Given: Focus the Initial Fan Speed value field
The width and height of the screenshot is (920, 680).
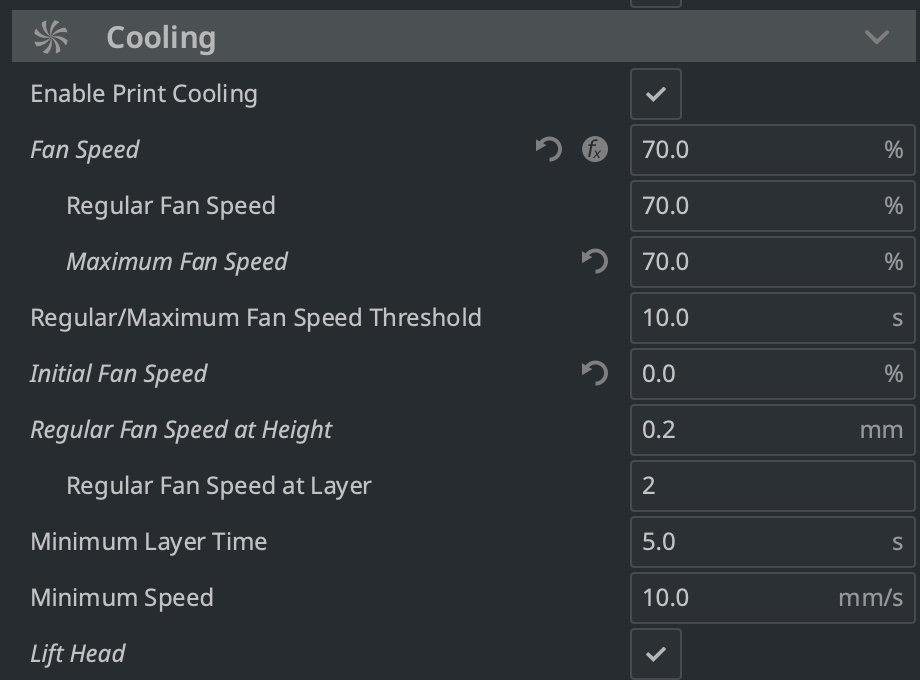Looking at the screenshot, I should [772, 374].
